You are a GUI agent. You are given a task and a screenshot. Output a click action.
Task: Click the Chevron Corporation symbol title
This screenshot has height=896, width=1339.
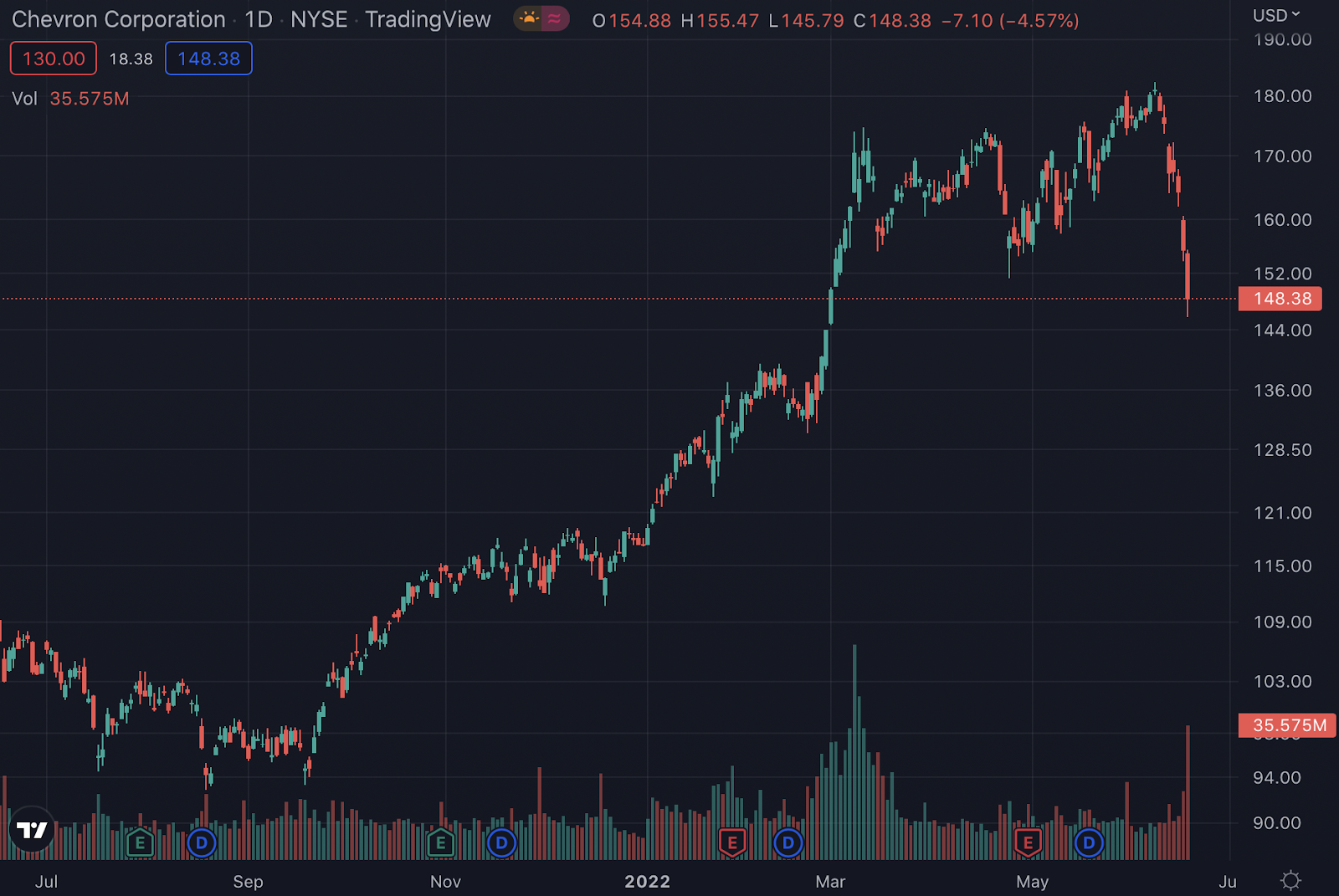point(119,19)
